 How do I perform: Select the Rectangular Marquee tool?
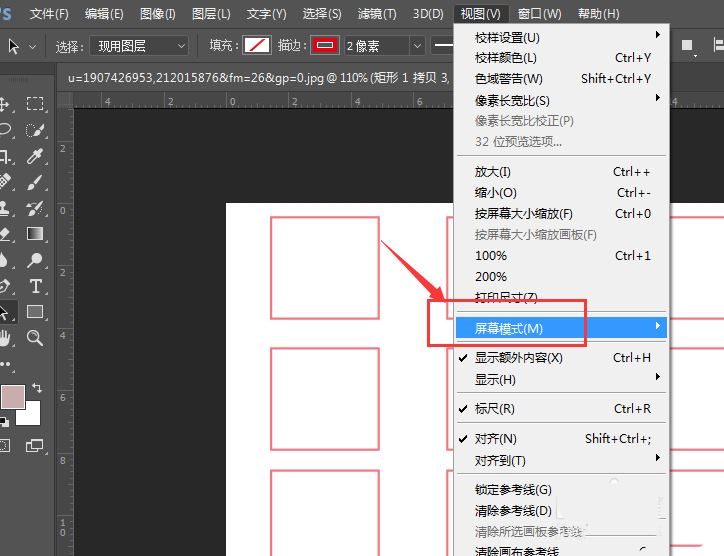(35, 104)
